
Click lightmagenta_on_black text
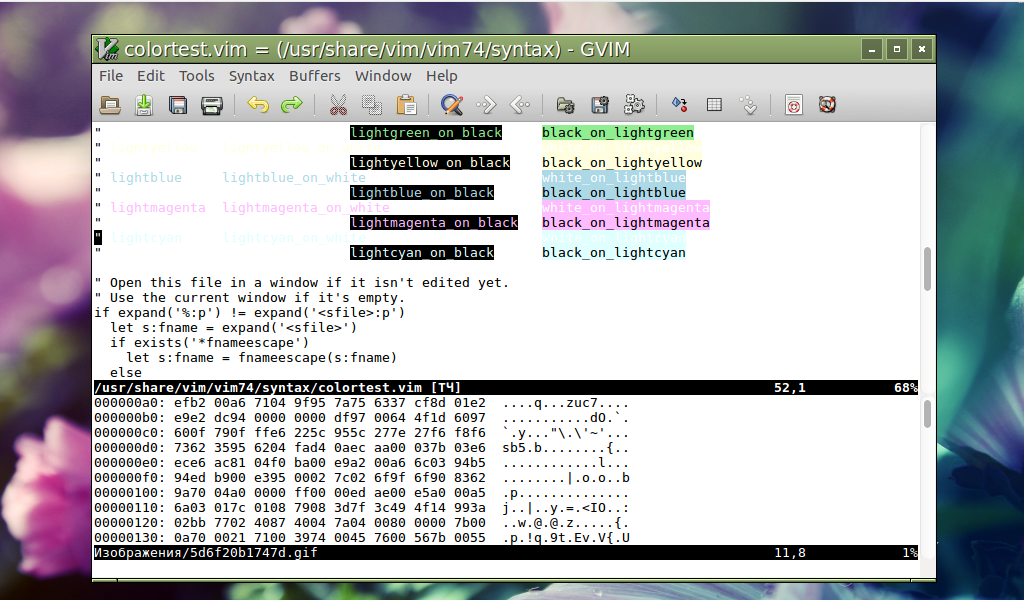pos(434,223)
